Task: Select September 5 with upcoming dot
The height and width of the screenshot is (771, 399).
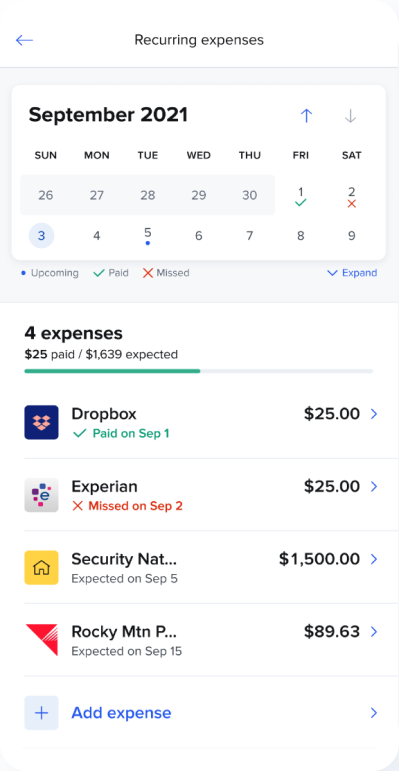Action: click(148, 236)
